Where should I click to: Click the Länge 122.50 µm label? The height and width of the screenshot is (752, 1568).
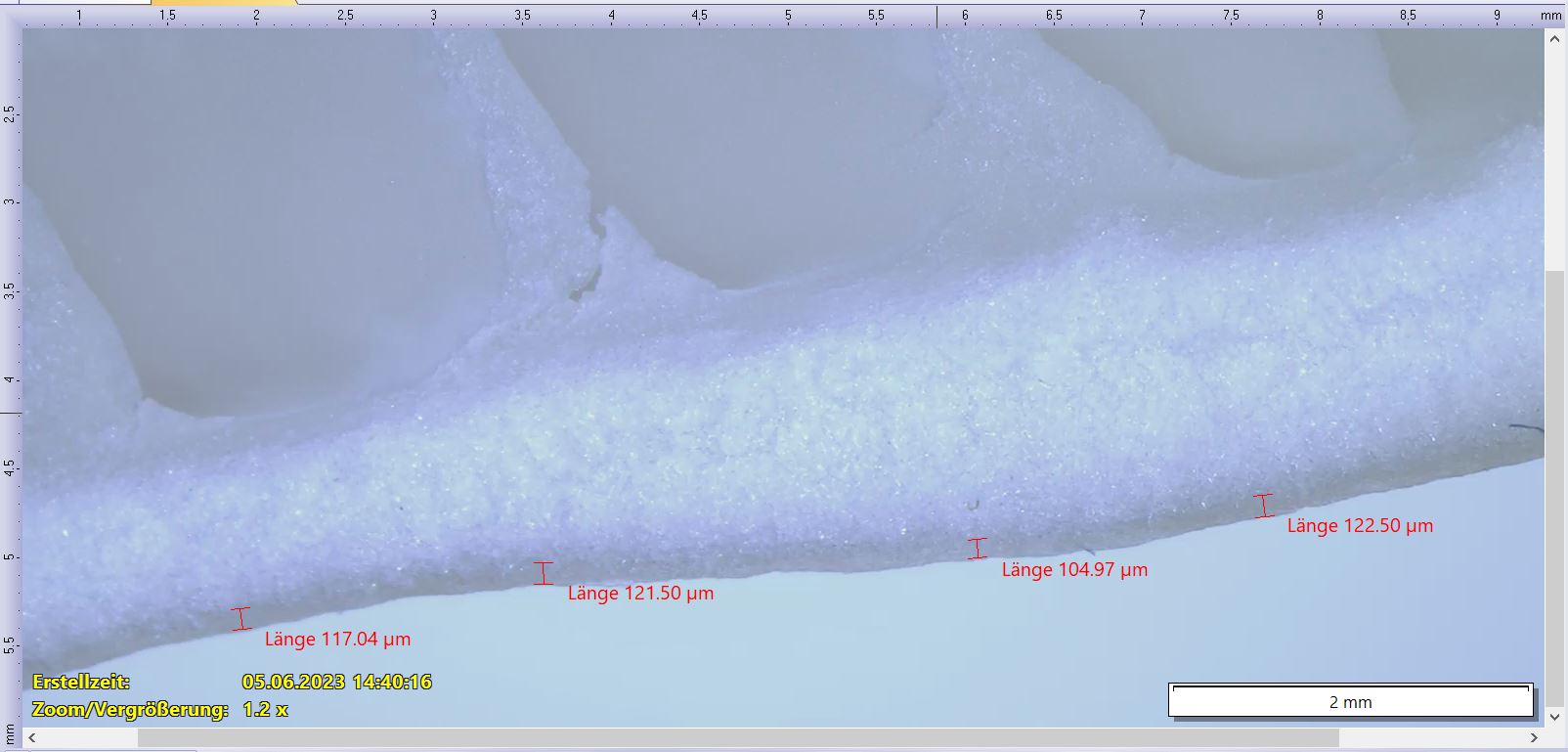(x=1359, y=526)
